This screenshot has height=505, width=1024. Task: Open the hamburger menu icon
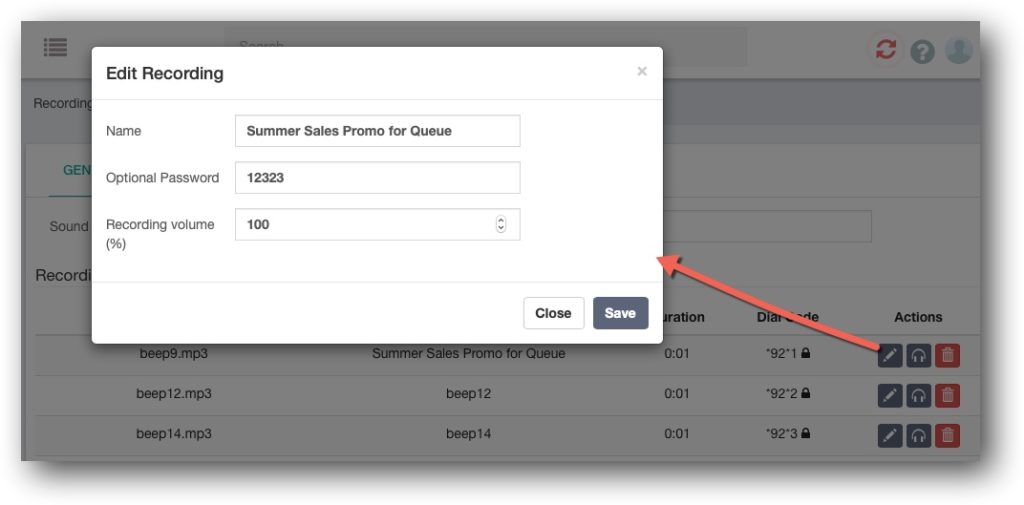[x=56, y=47]
